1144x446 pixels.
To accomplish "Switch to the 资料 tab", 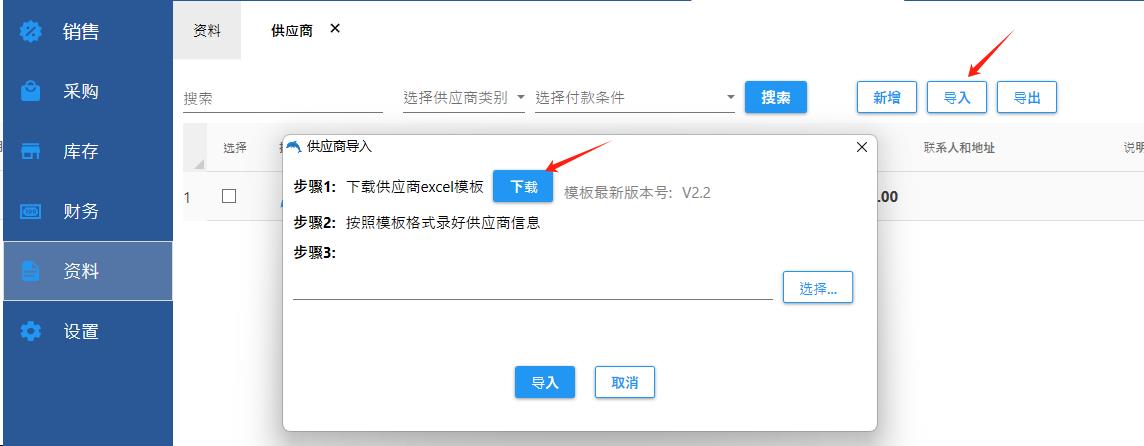I will [207, 31].
